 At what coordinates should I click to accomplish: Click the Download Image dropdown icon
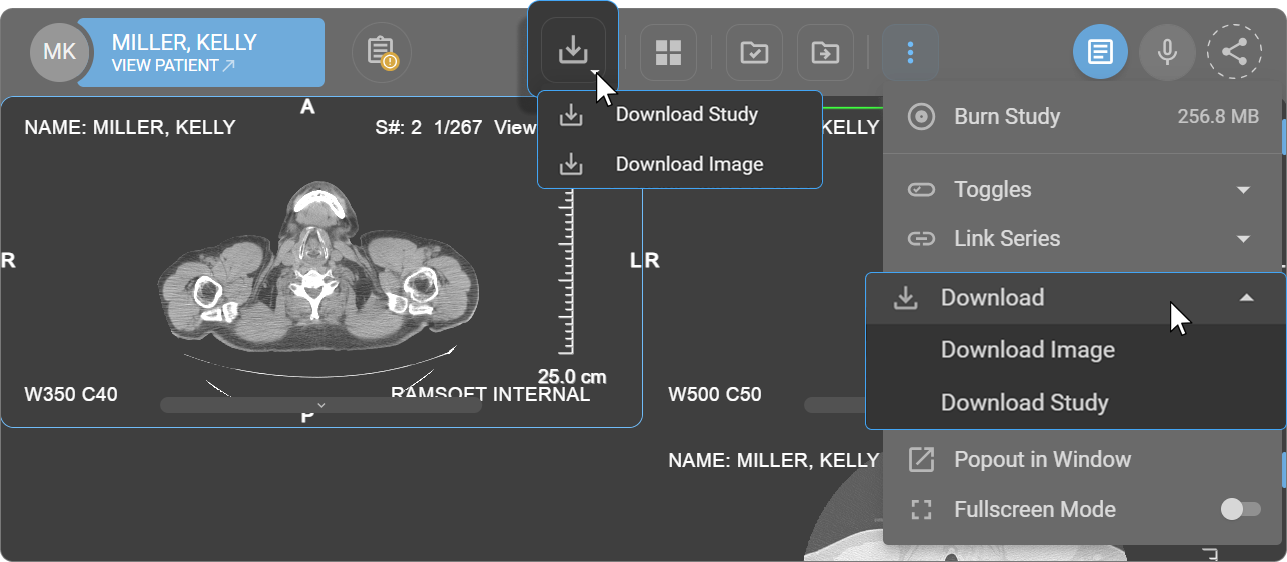point(571,164)
